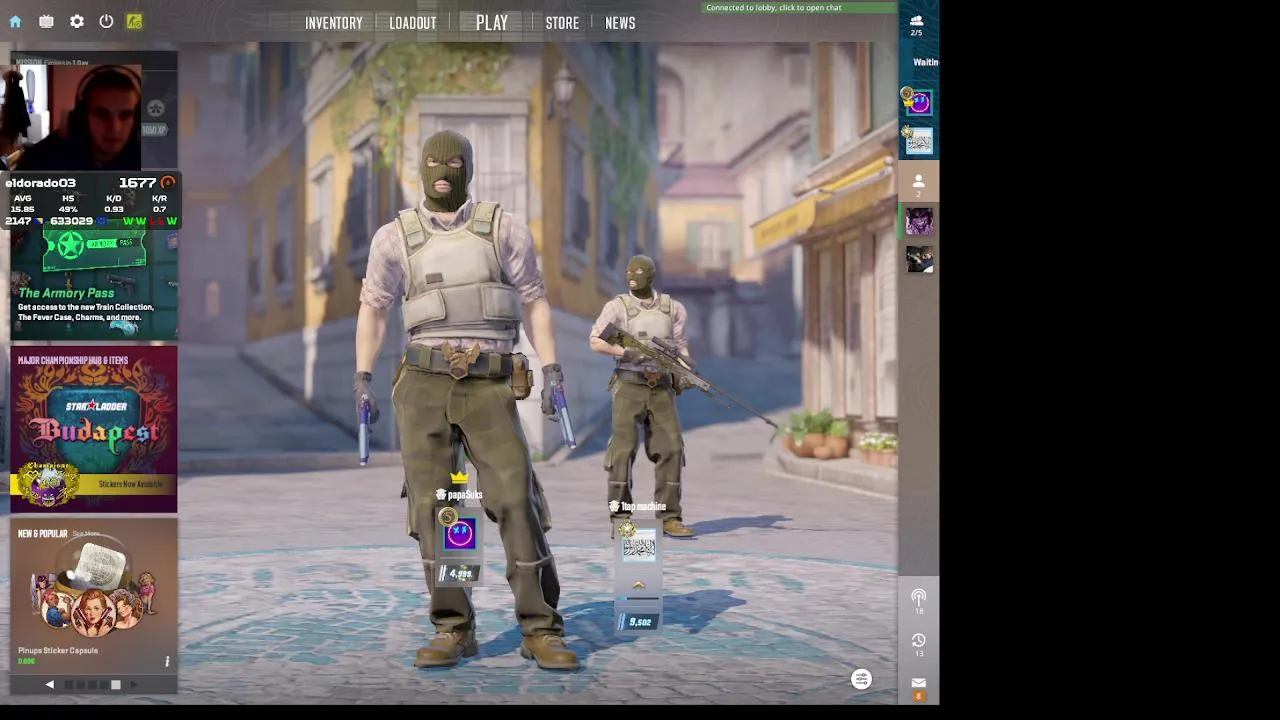
Task: Select the purple anime friend avatar
Action: coord(919,221)
